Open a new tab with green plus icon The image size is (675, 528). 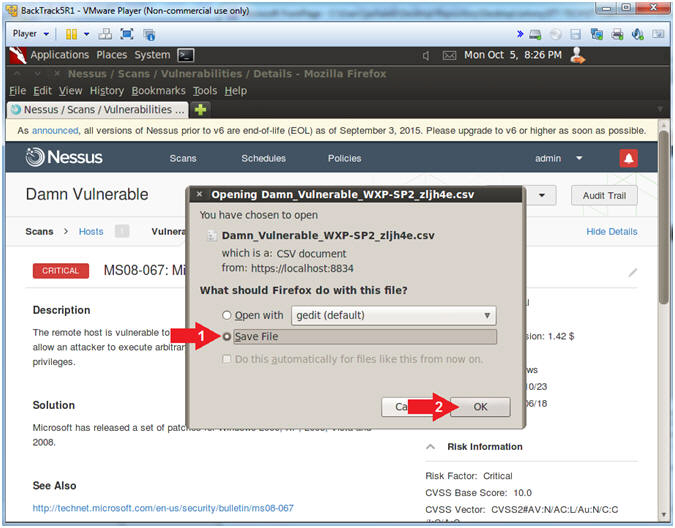pos(200,110)
